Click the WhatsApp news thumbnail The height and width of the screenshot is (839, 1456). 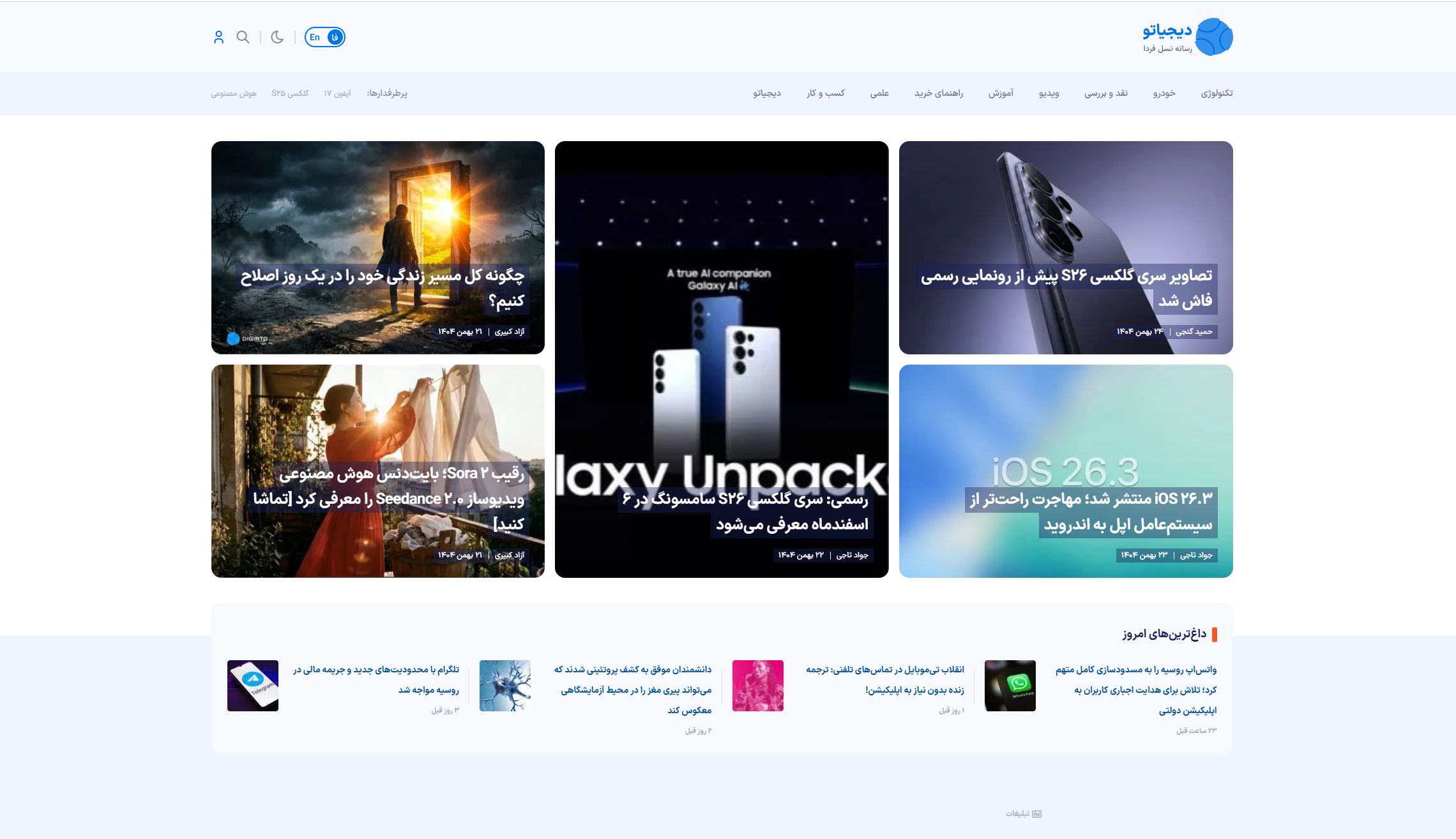click(1010, 686)
